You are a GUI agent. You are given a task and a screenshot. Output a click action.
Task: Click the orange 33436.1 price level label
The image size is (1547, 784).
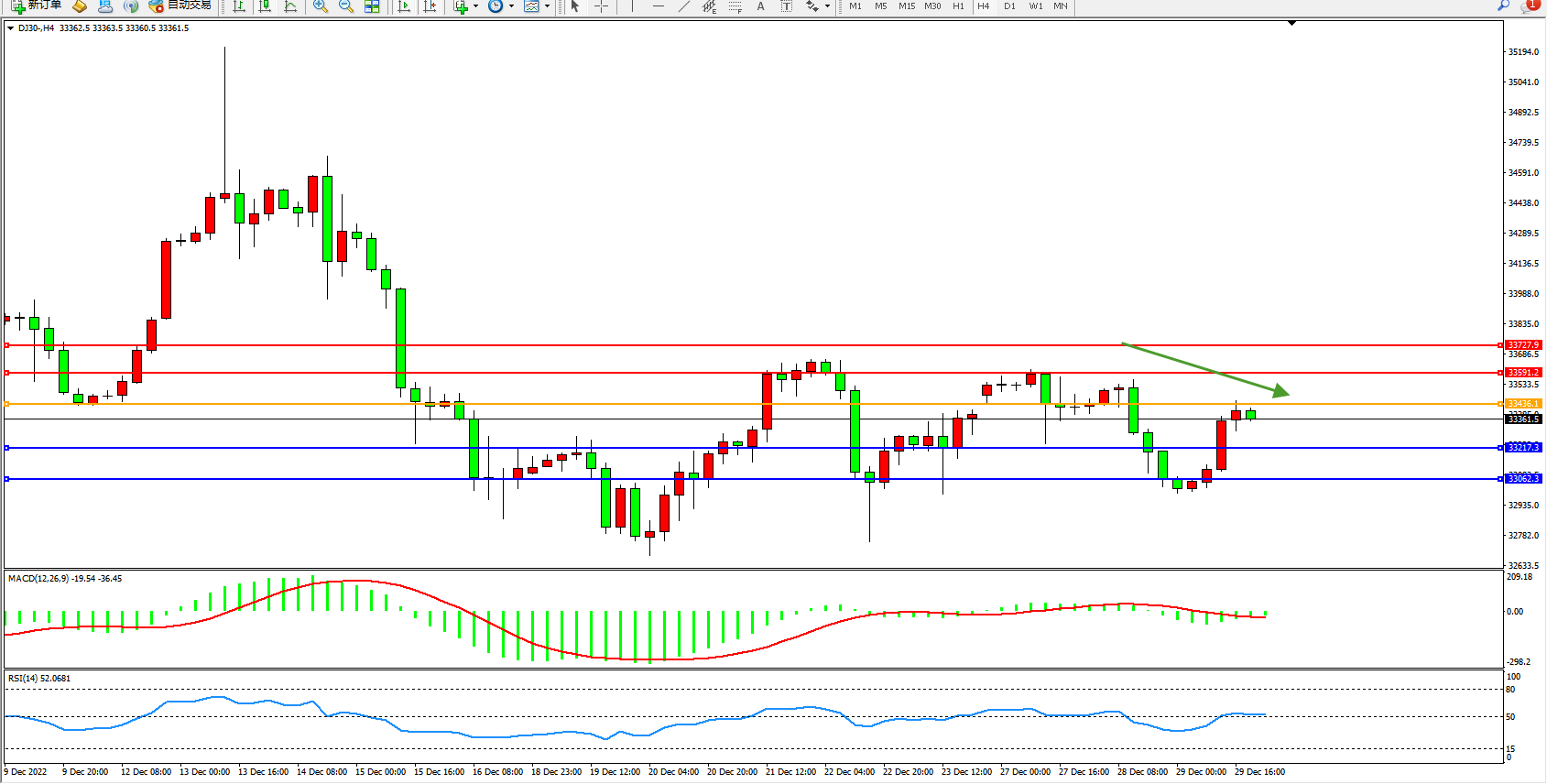coord(1524,404)
